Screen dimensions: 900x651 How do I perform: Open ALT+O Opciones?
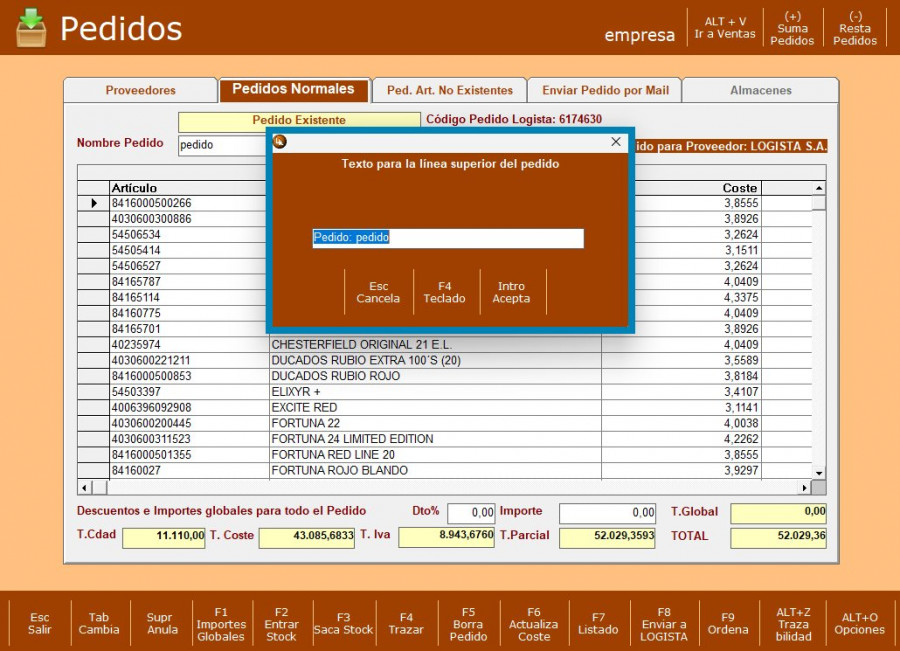(x=860, y=624)
